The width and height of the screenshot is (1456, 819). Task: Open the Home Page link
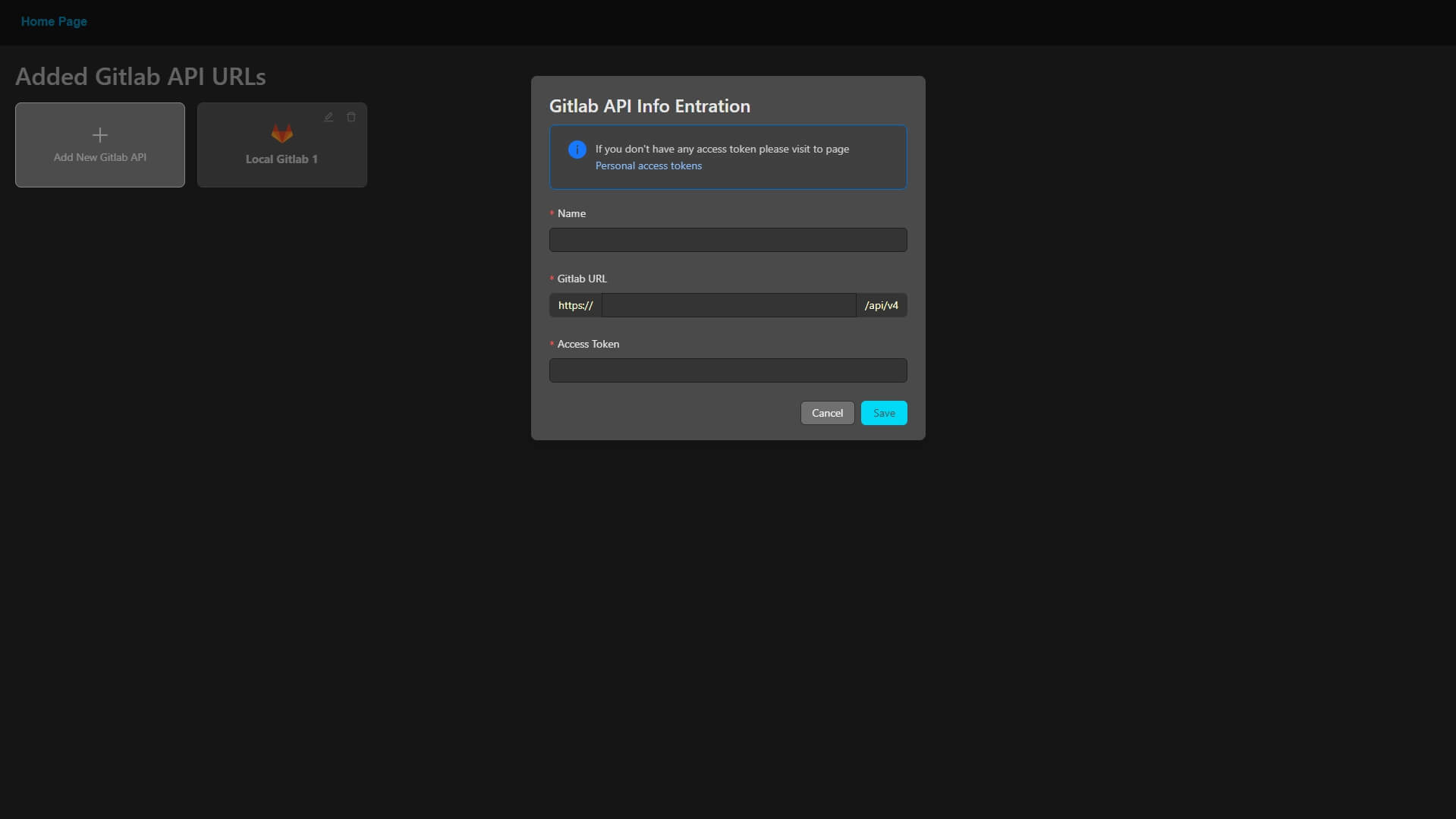(x=54, y=21)
